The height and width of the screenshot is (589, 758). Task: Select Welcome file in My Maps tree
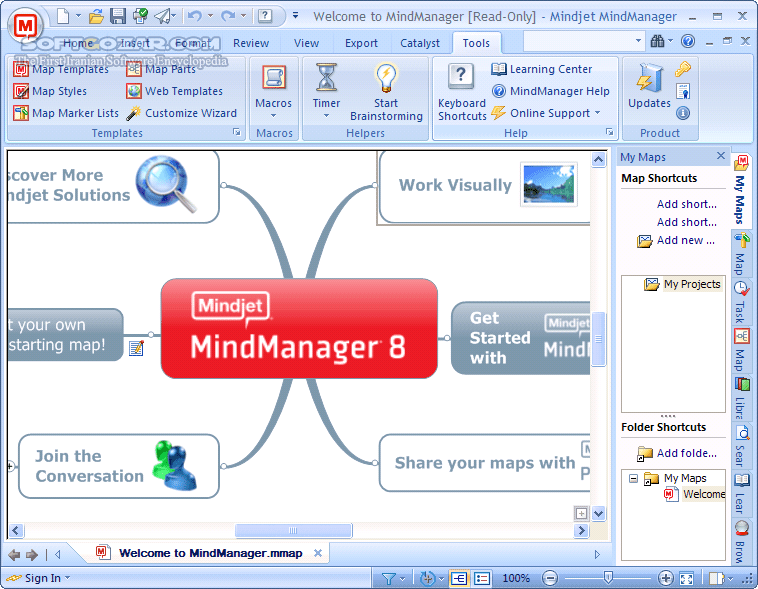(695, 494)
